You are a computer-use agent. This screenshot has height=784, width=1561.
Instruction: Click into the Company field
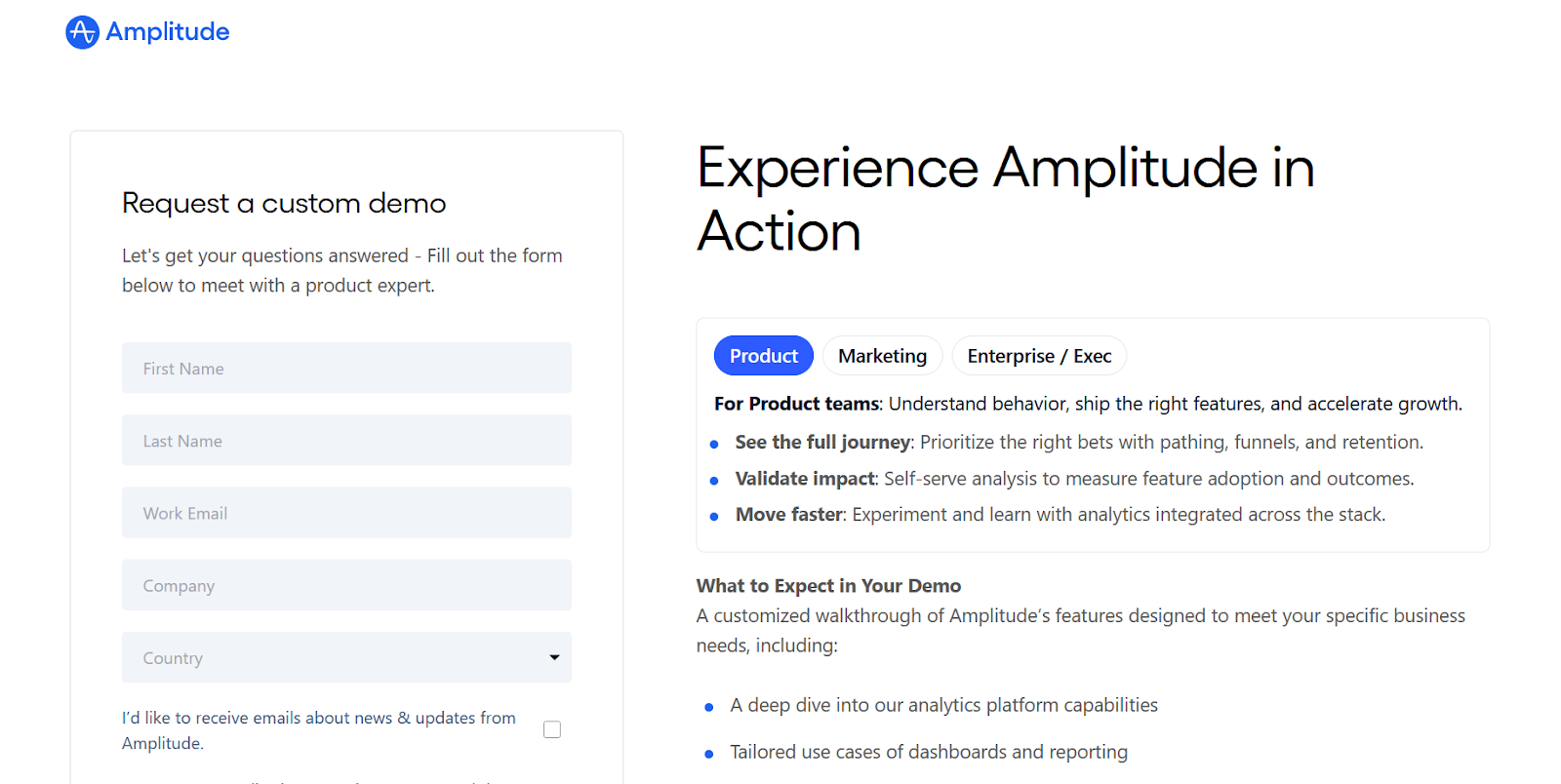pyautogui.click(x=346, y=585)
